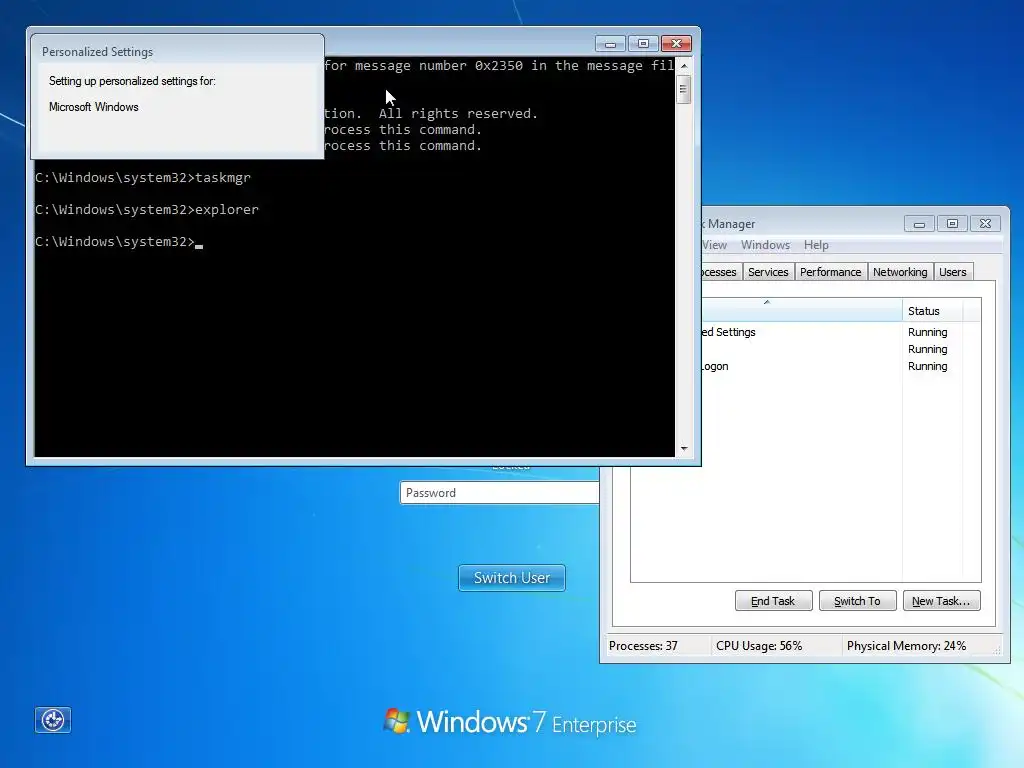The image size is (1024, 768).
Task: Click the sort arrow on the Task column header
Action: 767,302
